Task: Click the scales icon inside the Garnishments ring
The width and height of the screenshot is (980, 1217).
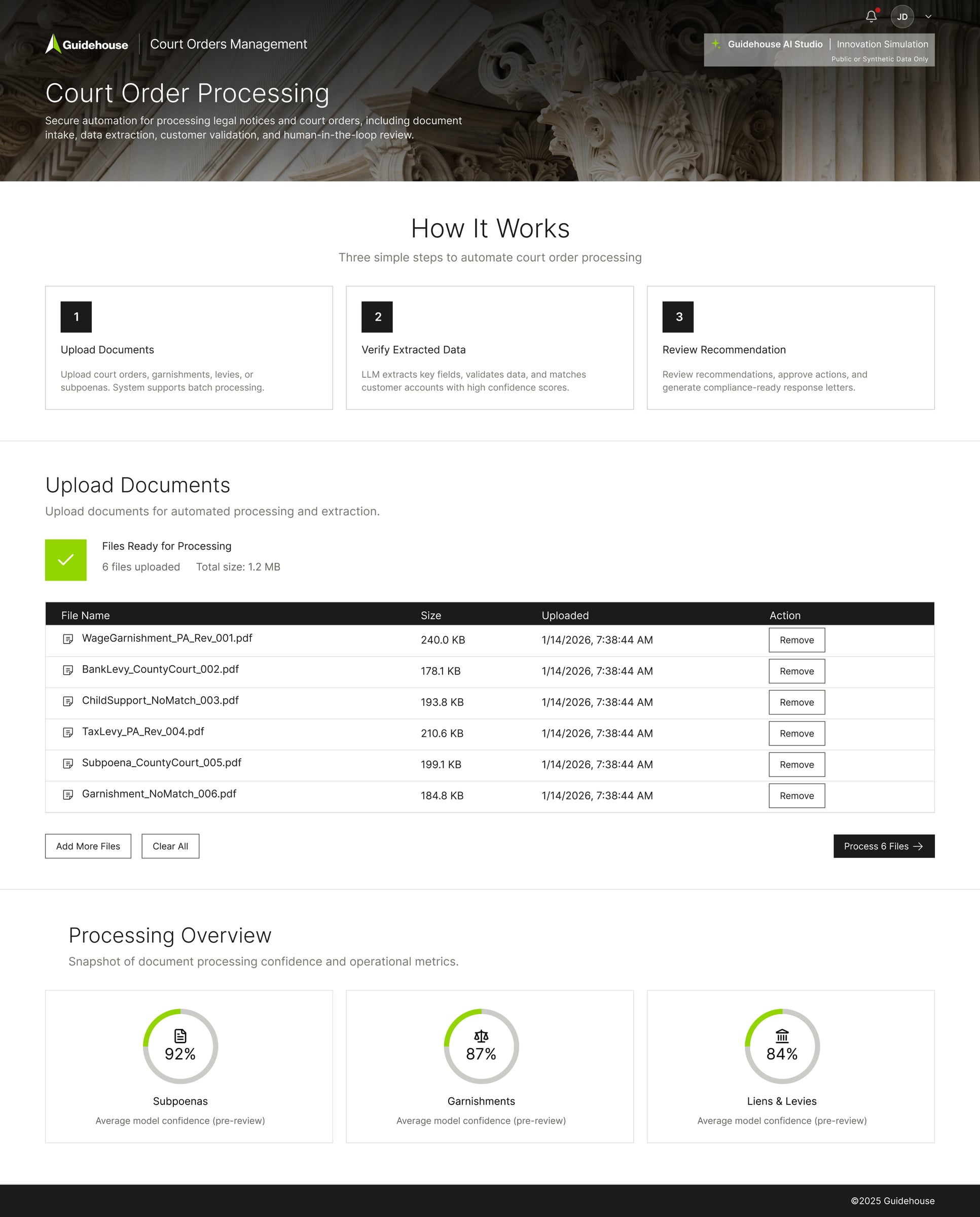Action: (x=481, y=1035)
